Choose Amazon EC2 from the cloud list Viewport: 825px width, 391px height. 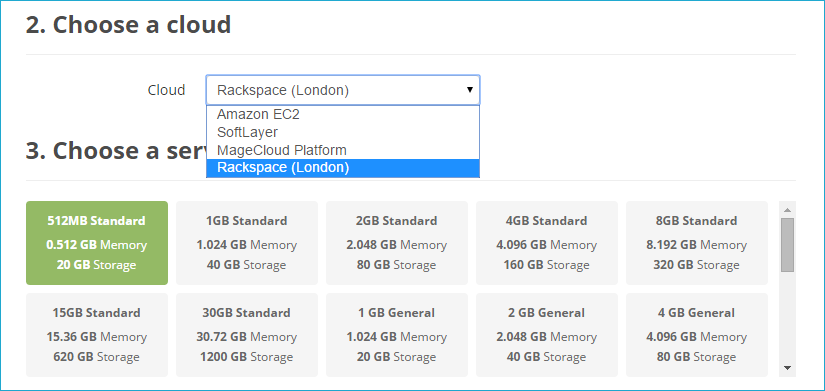coord(343,114)
